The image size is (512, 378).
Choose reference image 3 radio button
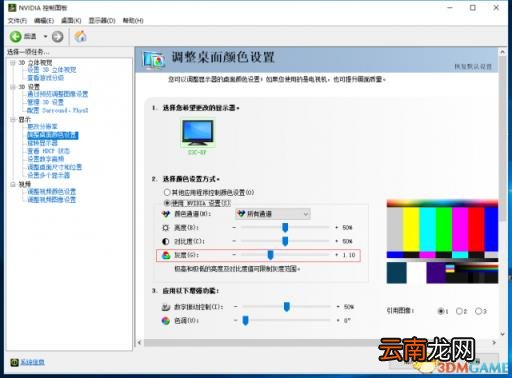tap(478, 311)
